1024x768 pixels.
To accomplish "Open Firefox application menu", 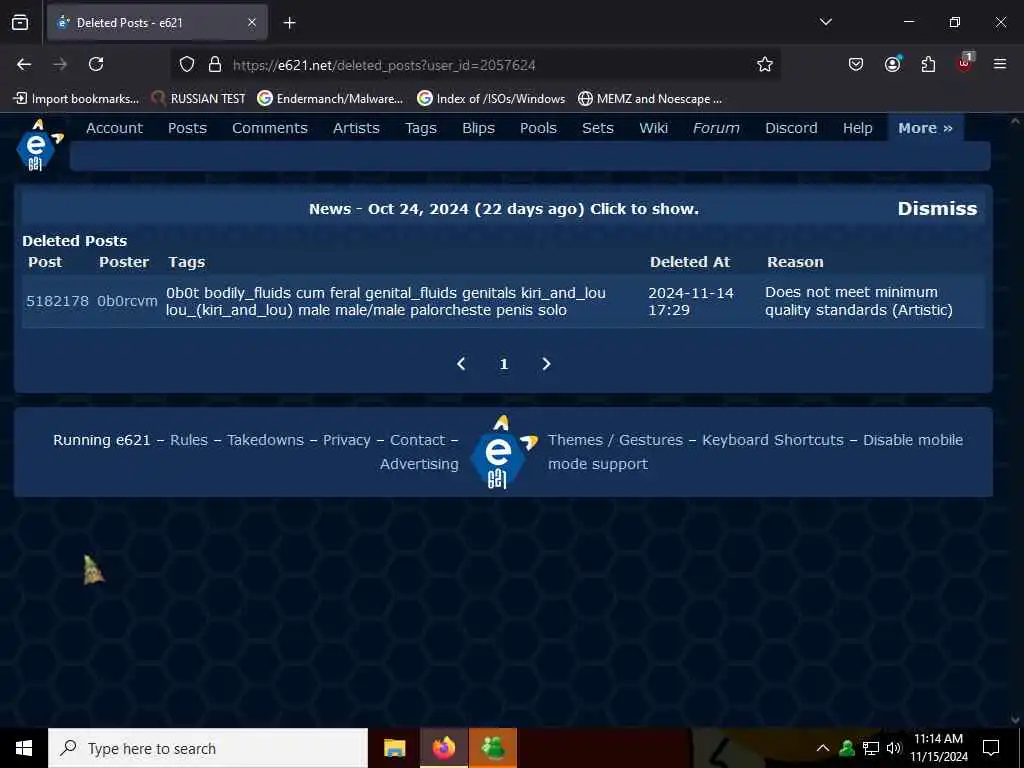I will click(x=1000, y=64).
